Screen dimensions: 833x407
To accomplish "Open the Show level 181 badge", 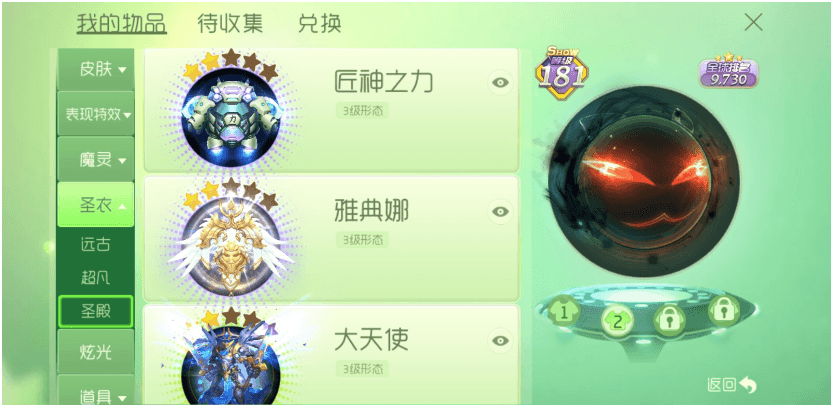I will click(562, 73).
